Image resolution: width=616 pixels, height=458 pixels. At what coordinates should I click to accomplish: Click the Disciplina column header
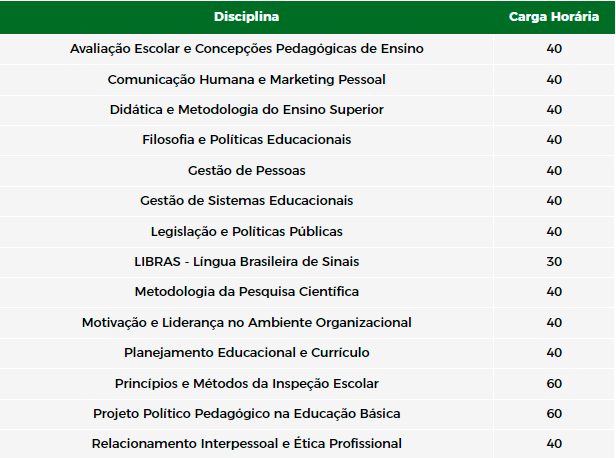tap(246, 16)
